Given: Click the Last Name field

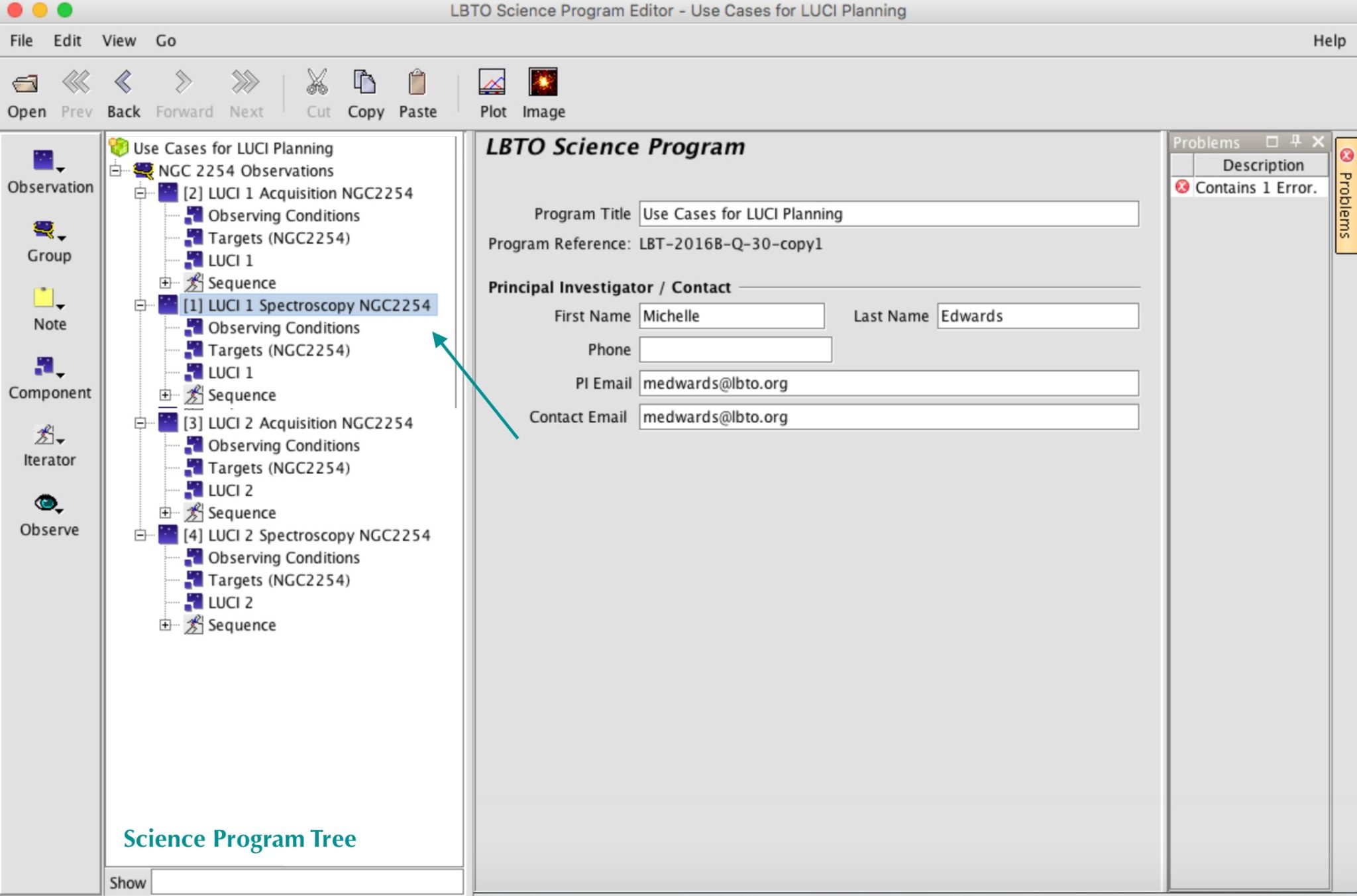Looking at the screenshot, I should click(x=1038, y=316).
